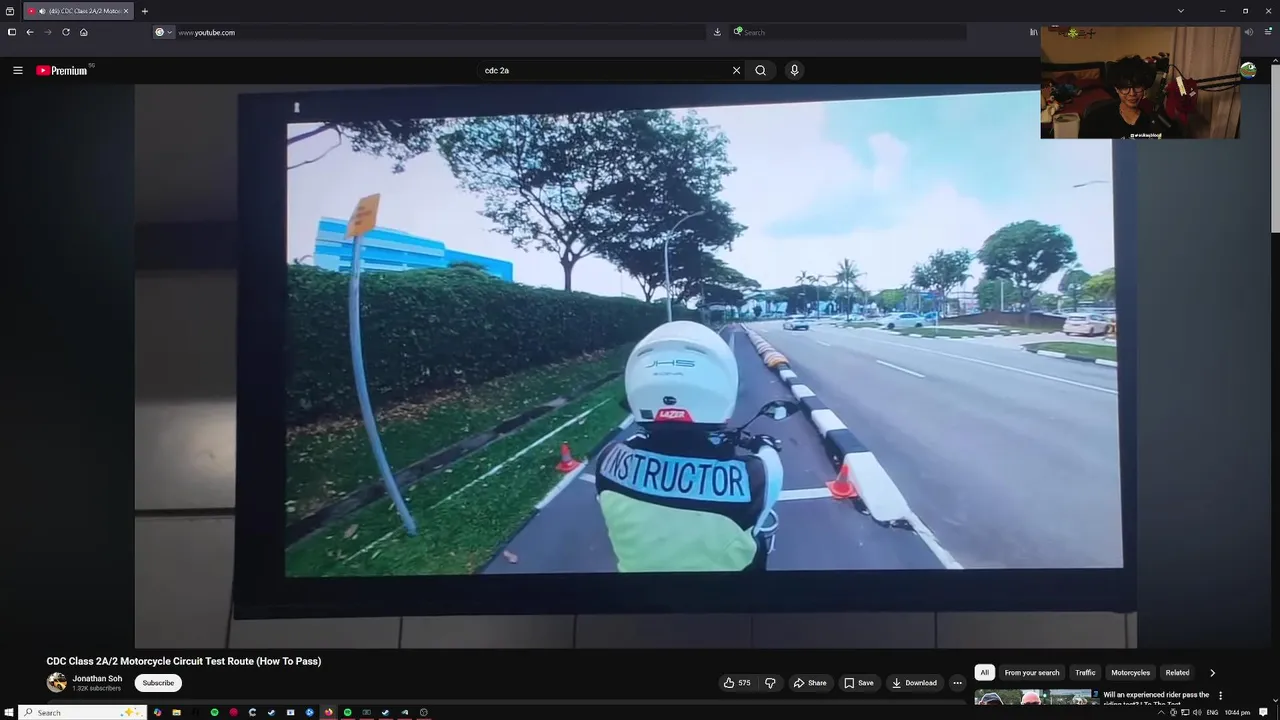This screenshot has height=720, width=1280.
Task: Open the suggested video thumbnail
Action: click(x=1035, y=698)
